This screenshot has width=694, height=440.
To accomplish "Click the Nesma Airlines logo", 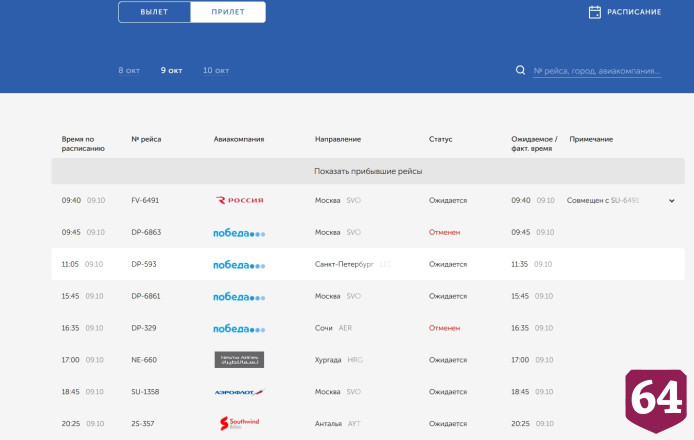I will tap(239, 359).
